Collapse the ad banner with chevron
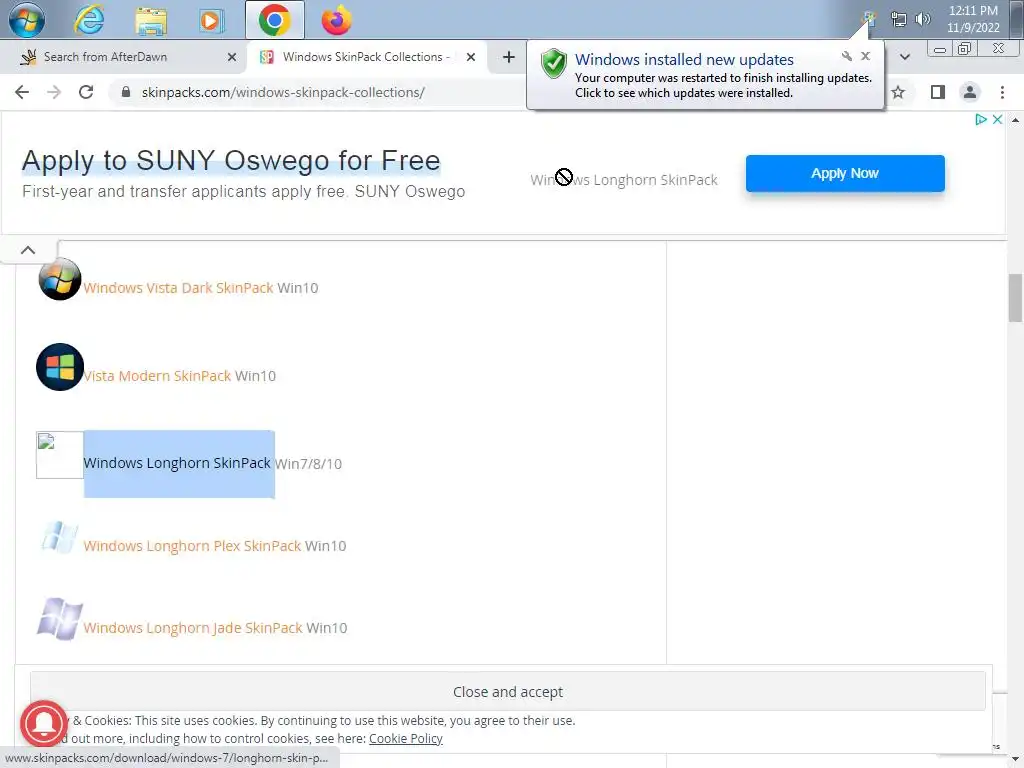The image size is (1024, 768). coord(28,250)
